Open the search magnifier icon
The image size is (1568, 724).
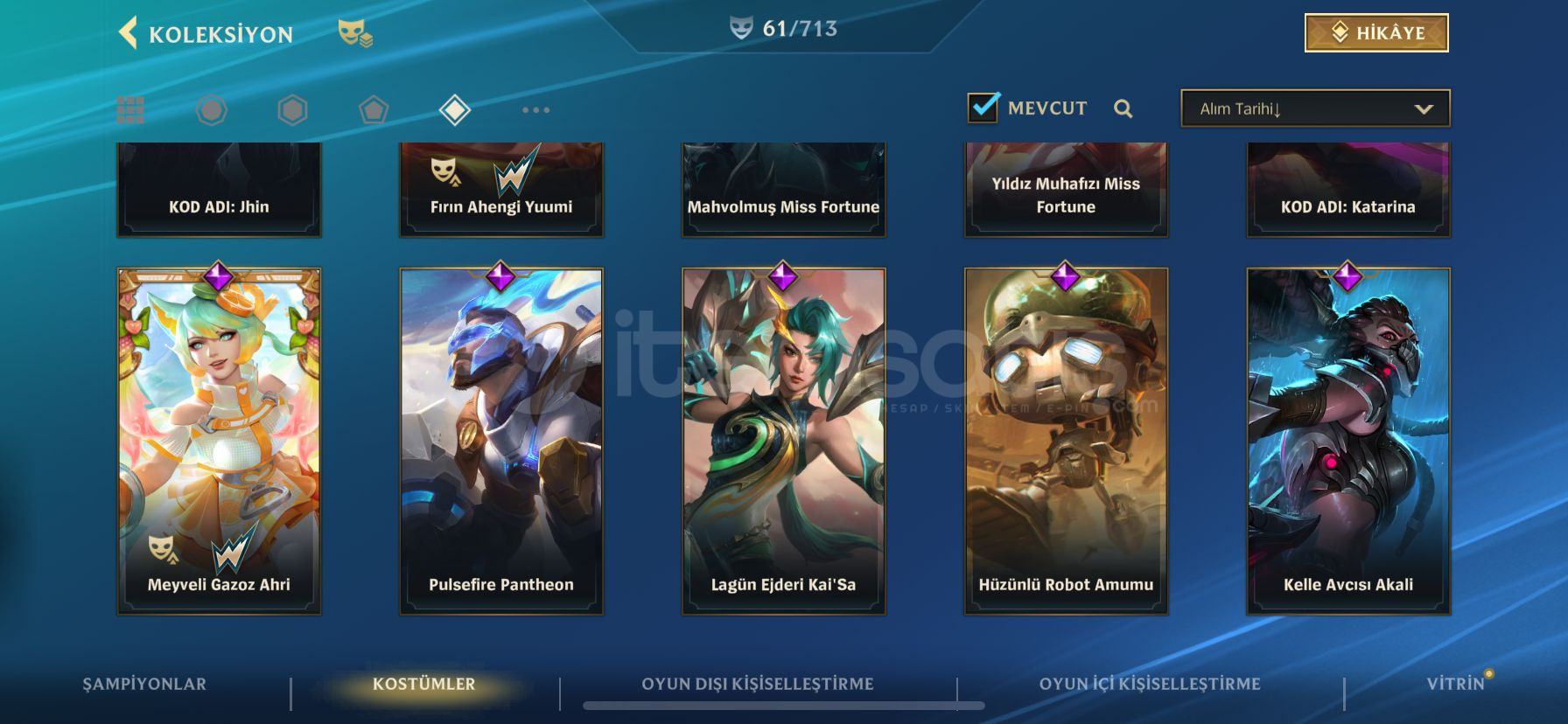click(1123, 108)
